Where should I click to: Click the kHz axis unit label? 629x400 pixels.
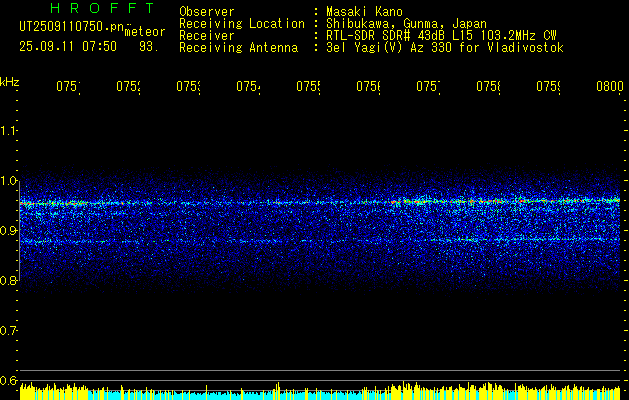(10, 81)
